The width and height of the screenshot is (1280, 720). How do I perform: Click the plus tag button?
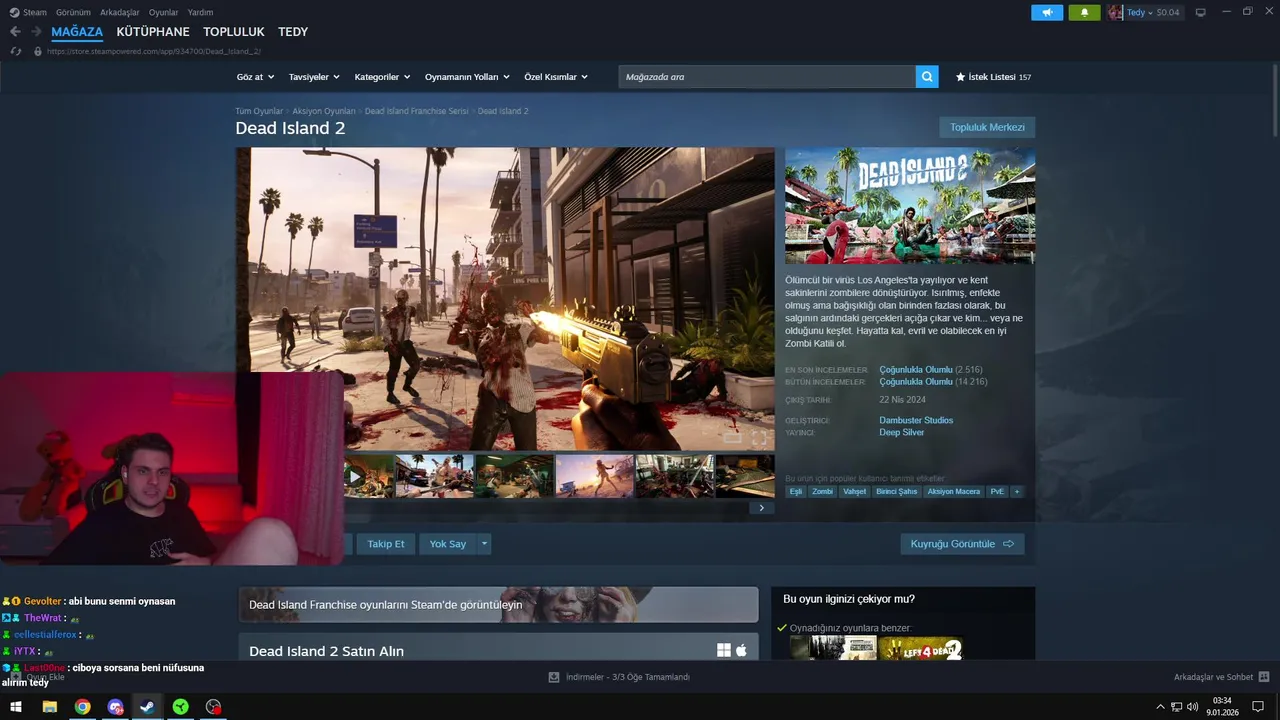pos(1017,492)
